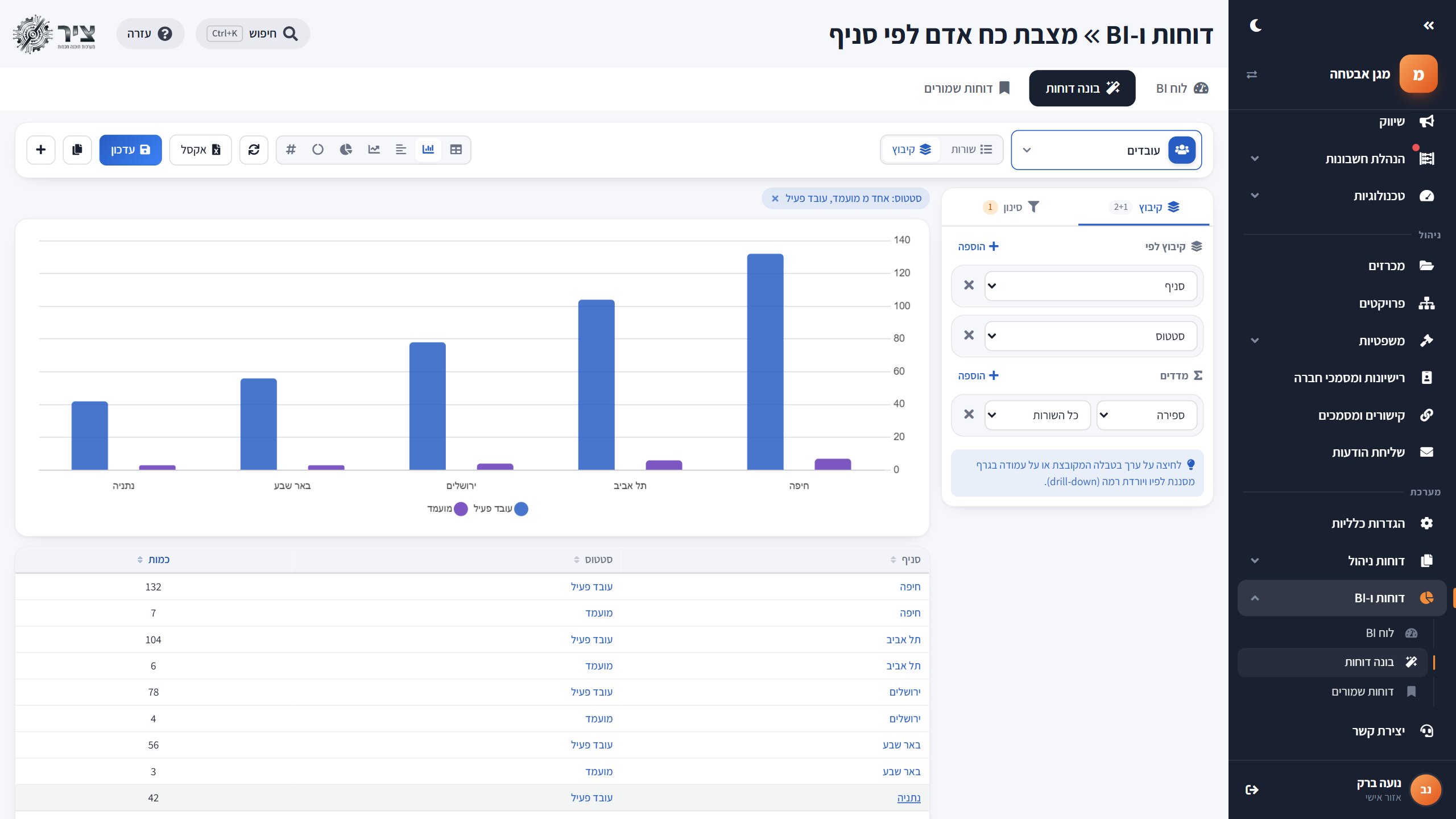Image resolution: width=1456 pixels, height=819 pixels.
Task: Switch to קיבוץ grouping mode toggle
Action: [911, 150]
